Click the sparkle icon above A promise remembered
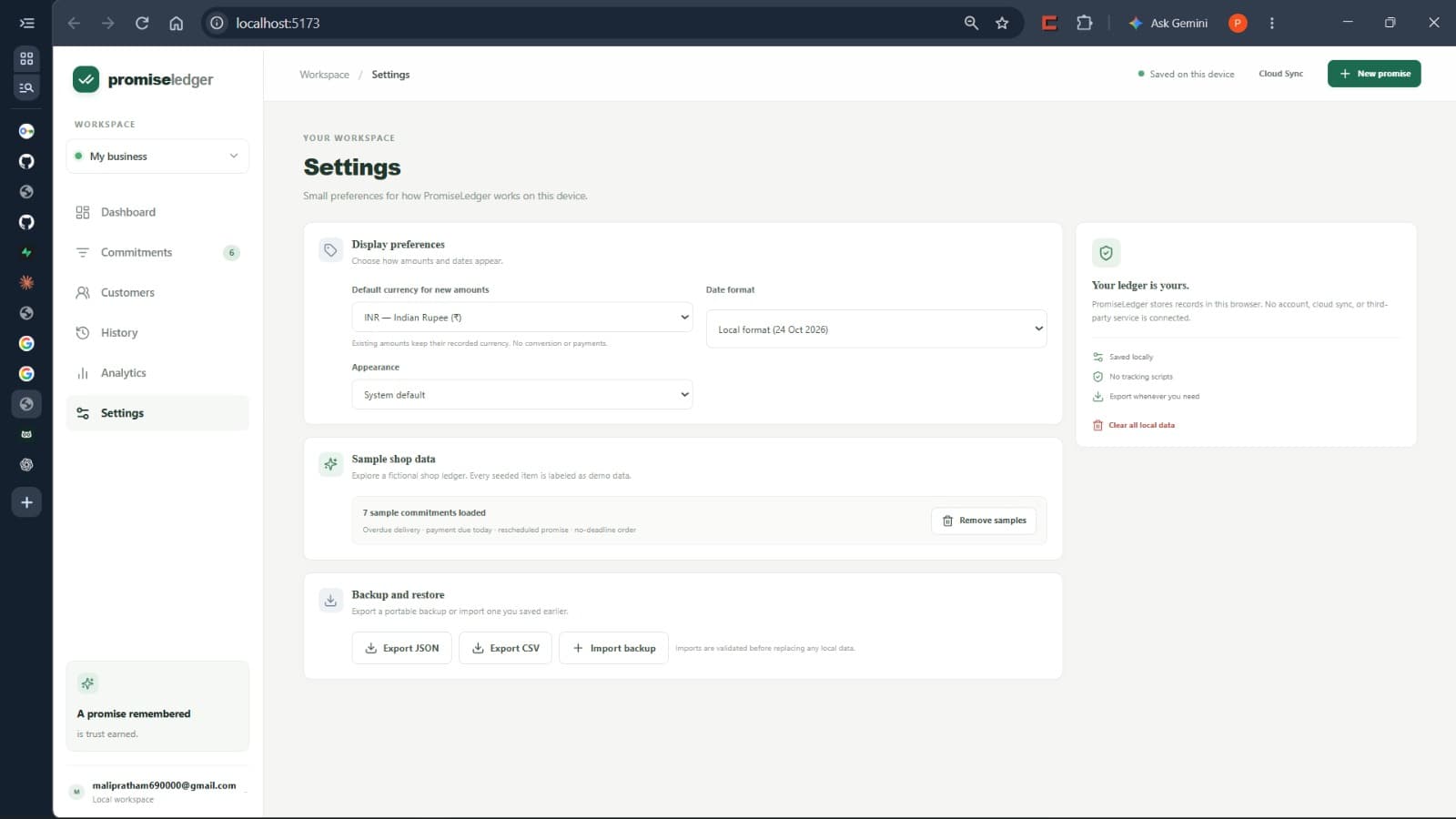This screenshot has width=1456, height=819. [87, 683]
